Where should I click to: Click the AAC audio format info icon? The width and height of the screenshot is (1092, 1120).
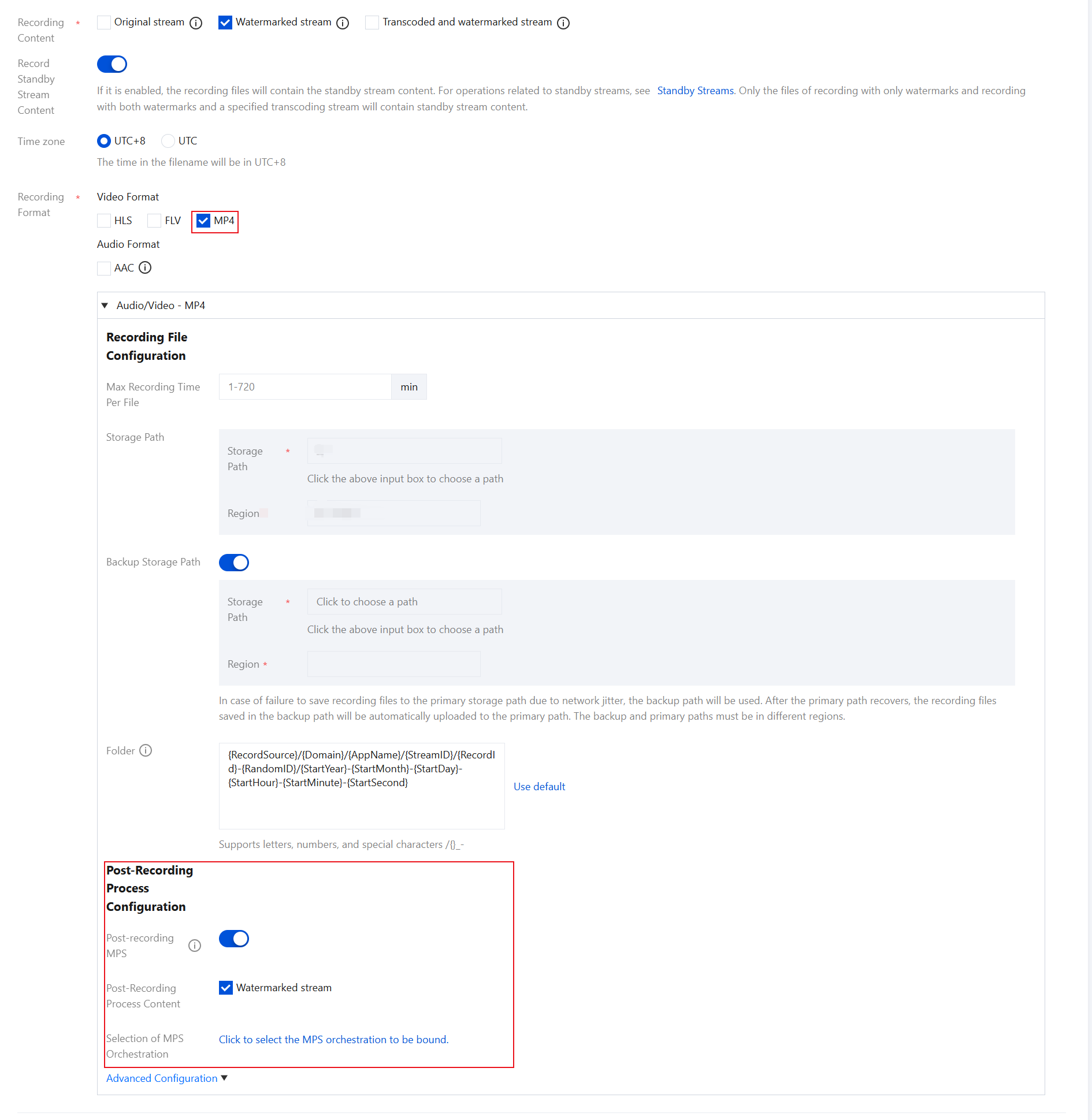tap(146, 268)
